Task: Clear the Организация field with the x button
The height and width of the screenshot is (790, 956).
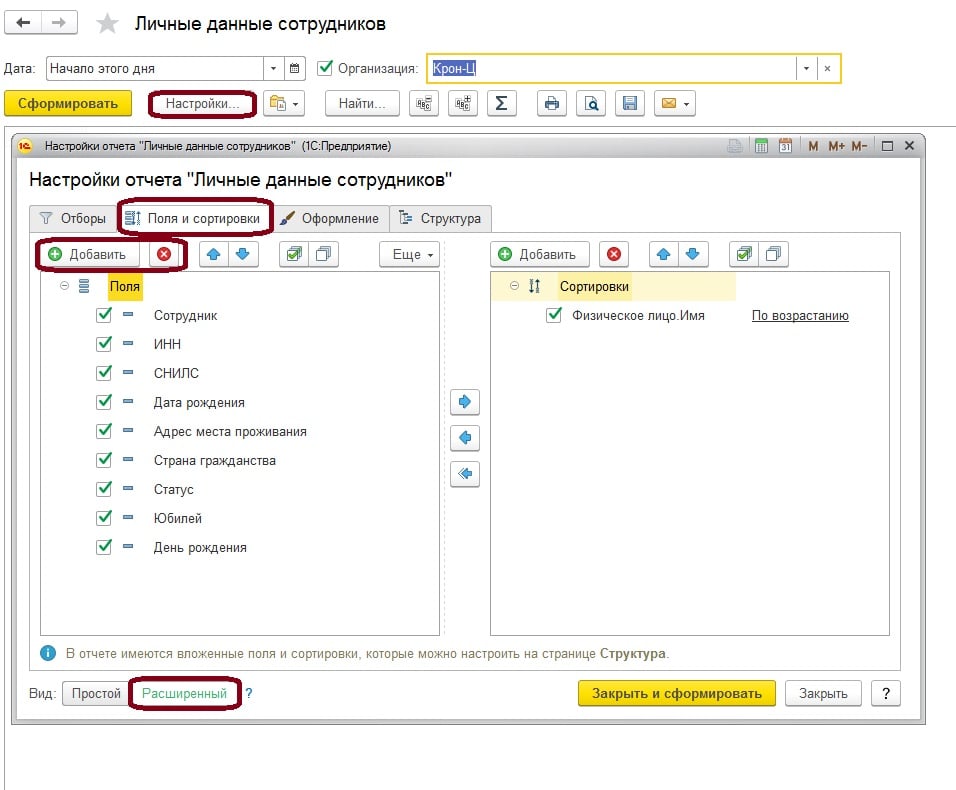Action: [827, 68]
